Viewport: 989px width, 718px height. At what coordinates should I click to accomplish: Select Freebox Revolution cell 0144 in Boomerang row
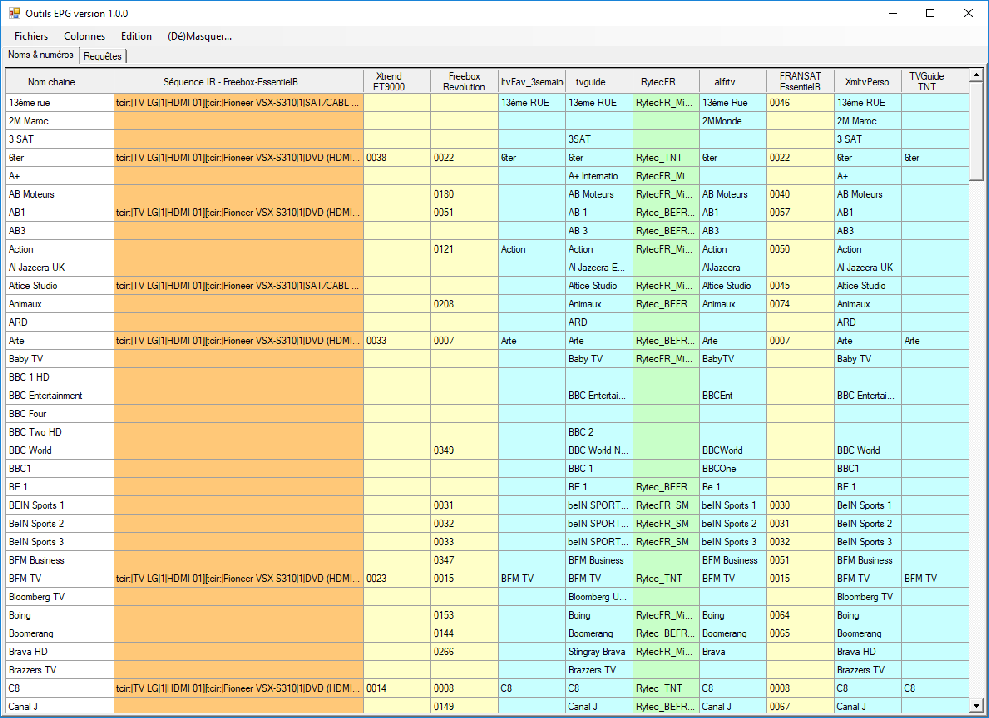[x=465, y=633]
